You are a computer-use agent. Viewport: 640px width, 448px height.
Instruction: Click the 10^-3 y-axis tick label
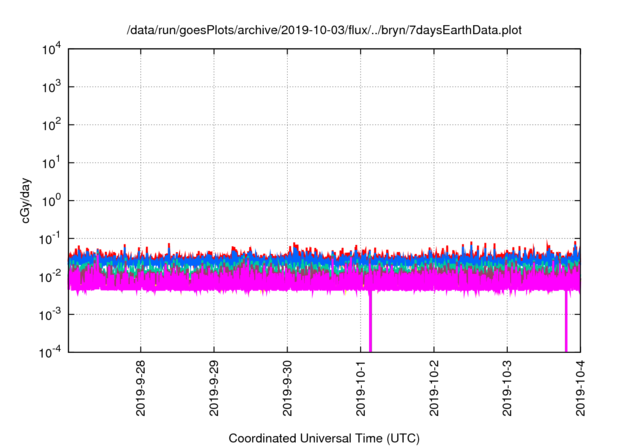[50, 315]
